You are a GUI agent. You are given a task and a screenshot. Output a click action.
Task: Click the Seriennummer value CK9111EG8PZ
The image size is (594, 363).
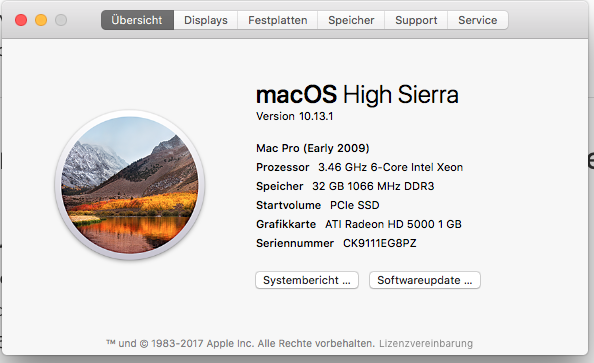tap(380, 243)
